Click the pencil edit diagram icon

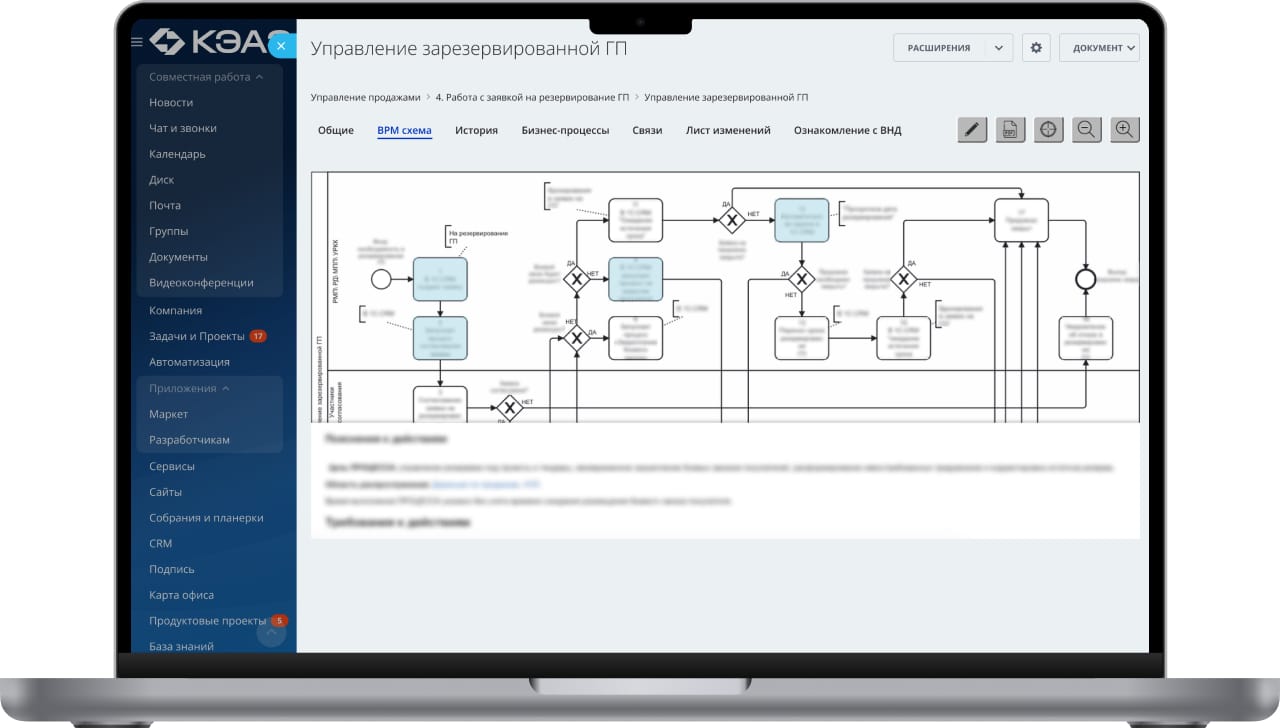[x=972, y=130]
